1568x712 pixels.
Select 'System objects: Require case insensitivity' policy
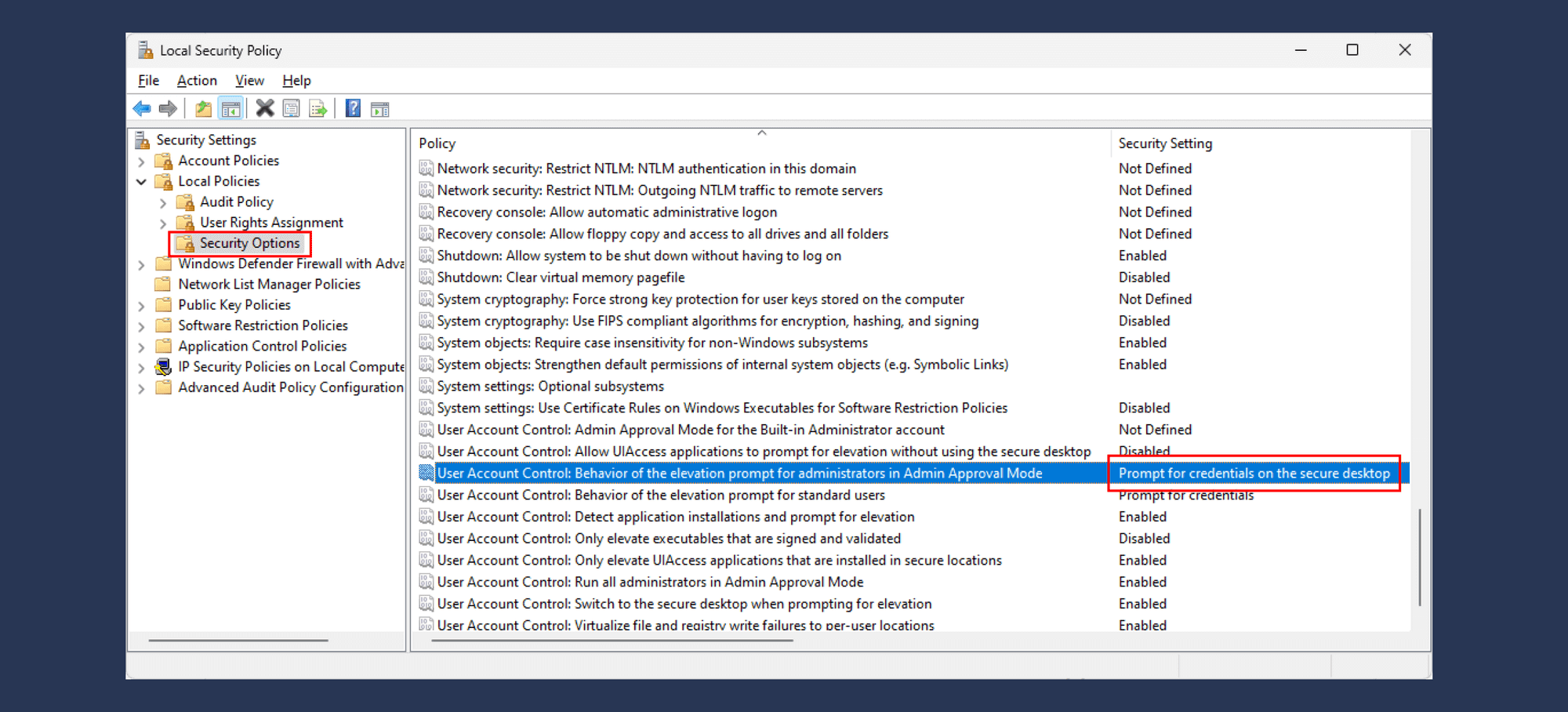[653, 343]
